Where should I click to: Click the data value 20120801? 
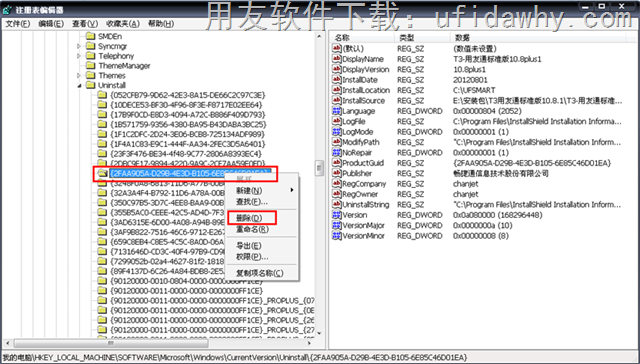470,80
